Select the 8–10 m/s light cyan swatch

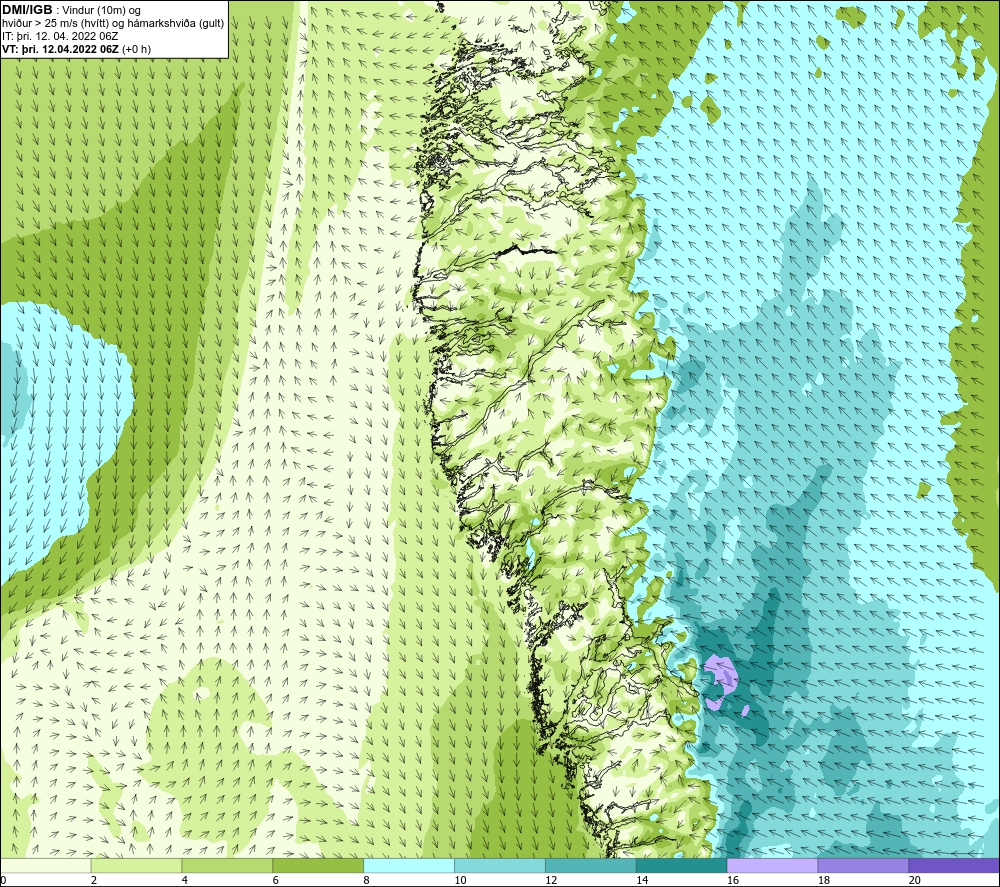[x=409, y=865]
